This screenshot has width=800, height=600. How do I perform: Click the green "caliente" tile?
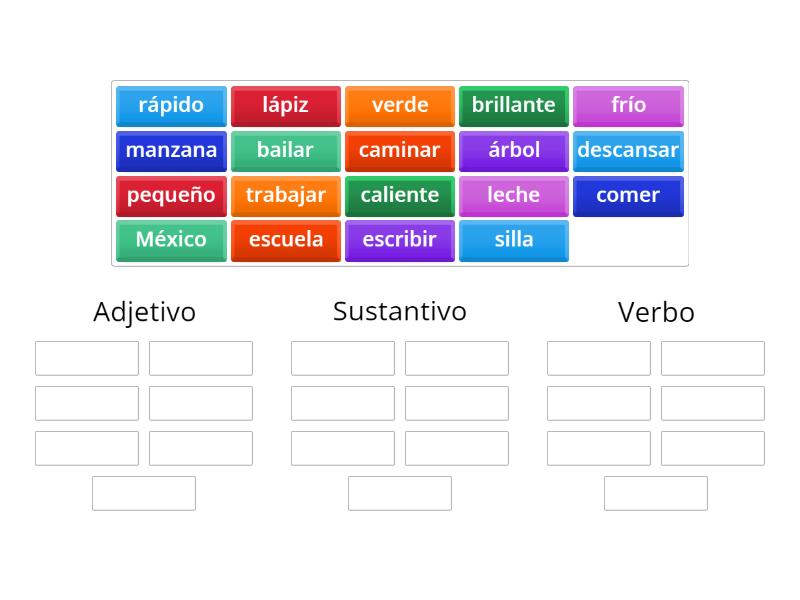(399, 195)
